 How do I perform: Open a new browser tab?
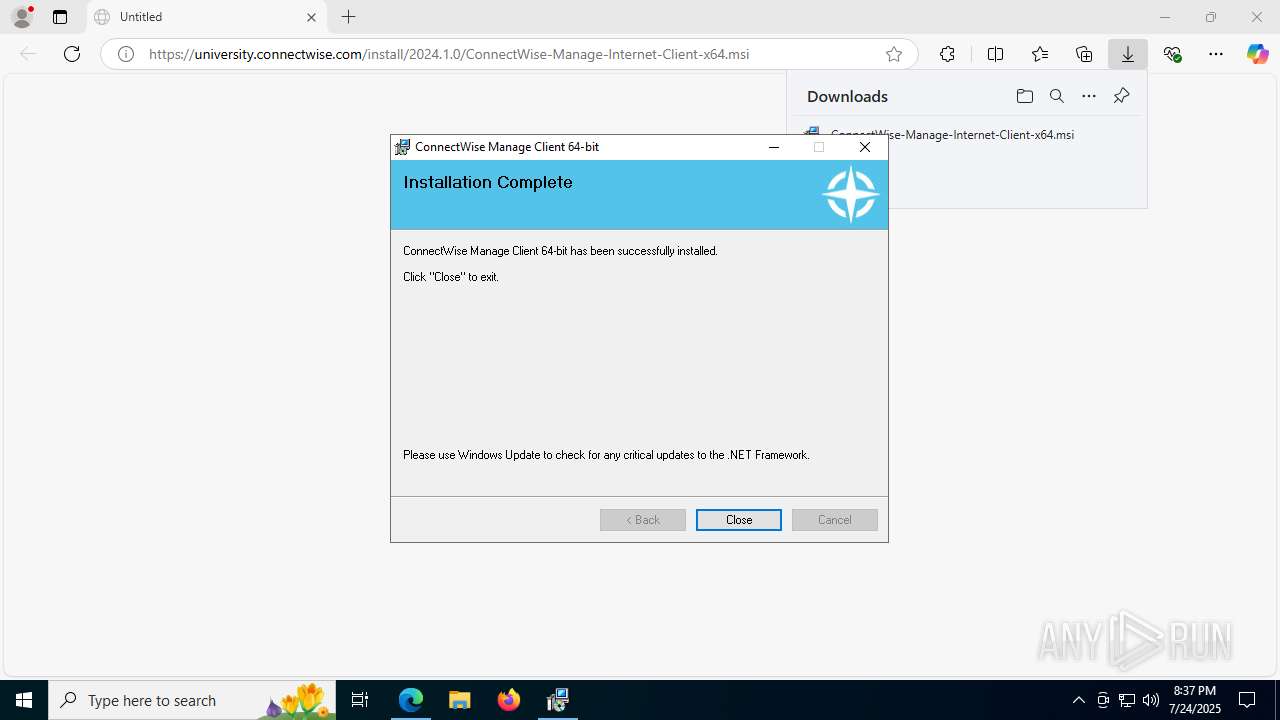coord(348,17)
